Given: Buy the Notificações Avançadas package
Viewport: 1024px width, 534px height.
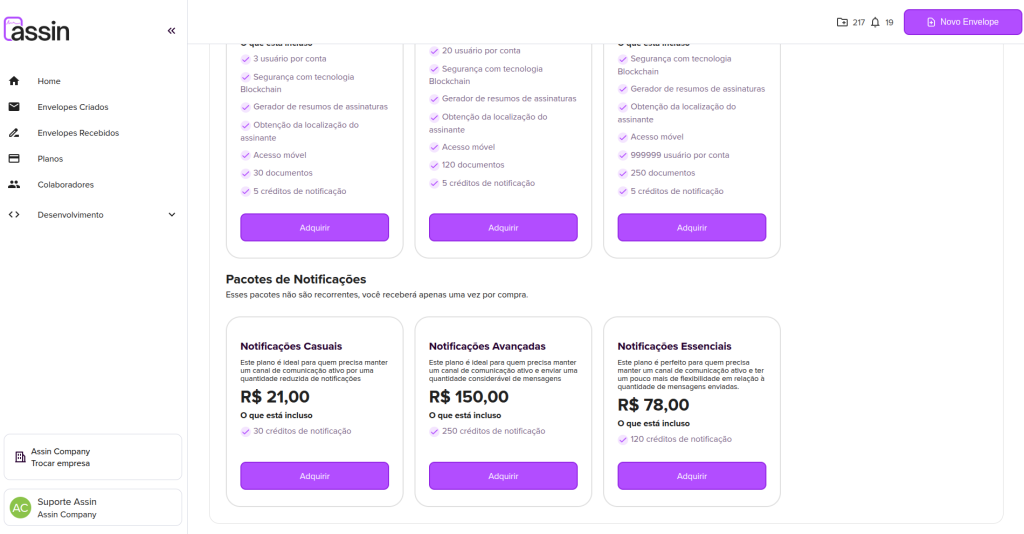Looking at the screenshot, I should click(x=503, y=476).
